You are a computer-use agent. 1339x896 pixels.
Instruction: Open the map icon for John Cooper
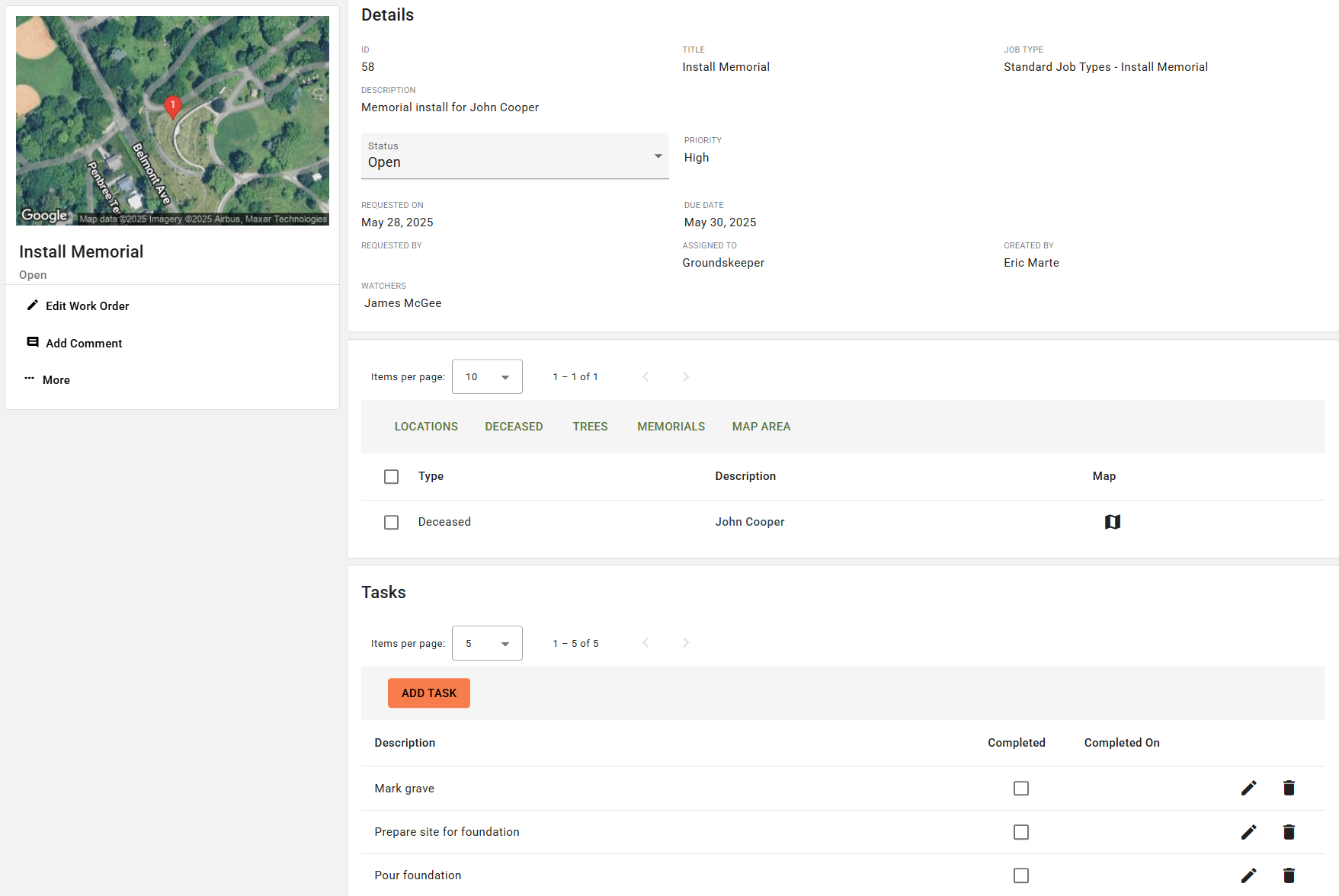click(1112, 522)
